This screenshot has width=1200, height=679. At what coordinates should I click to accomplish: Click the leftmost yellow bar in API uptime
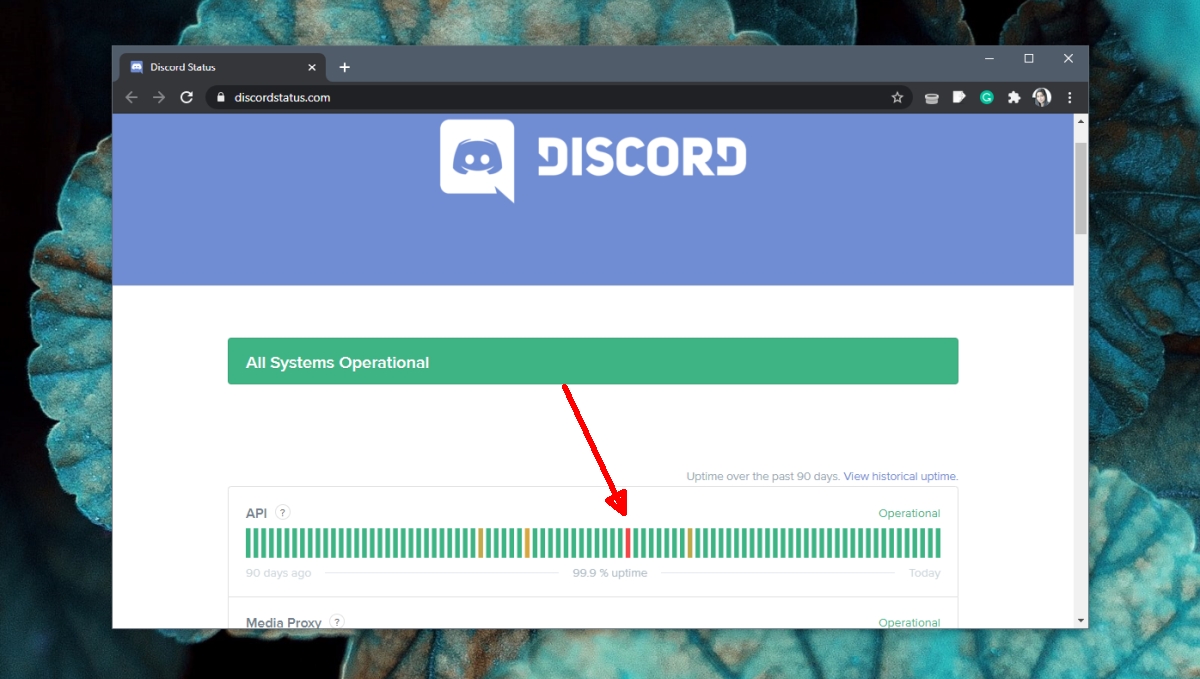pyautogui.click(x=481, y=543)
